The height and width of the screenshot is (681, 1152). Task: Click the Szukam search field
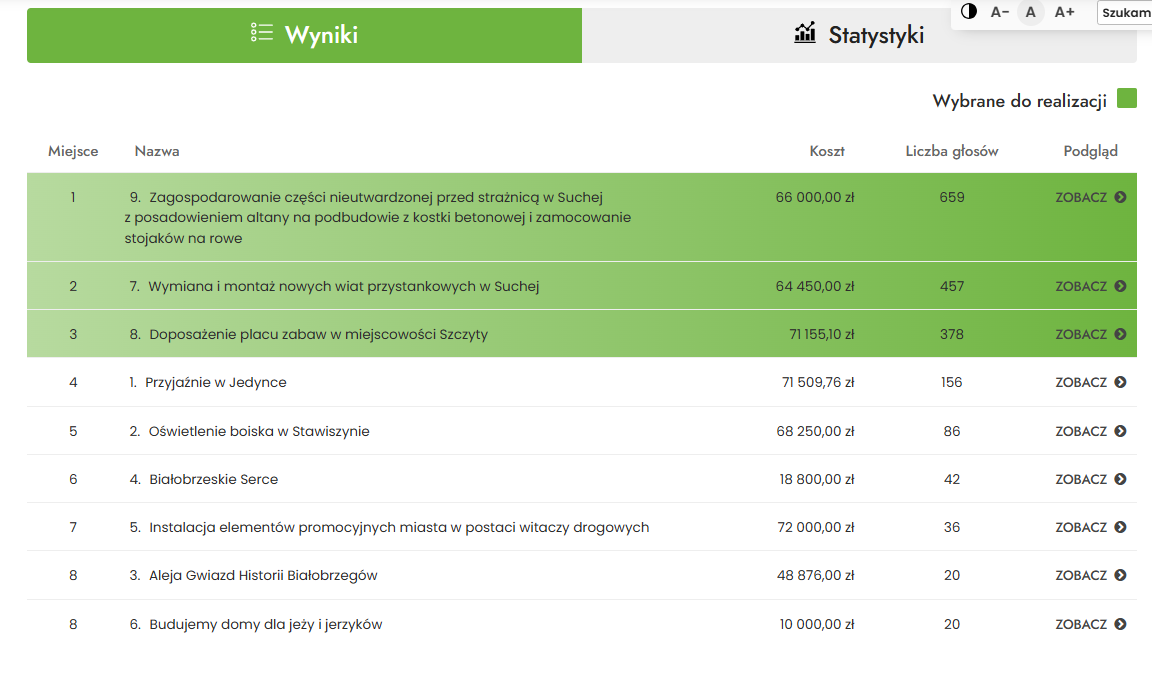click(1125, 13)
